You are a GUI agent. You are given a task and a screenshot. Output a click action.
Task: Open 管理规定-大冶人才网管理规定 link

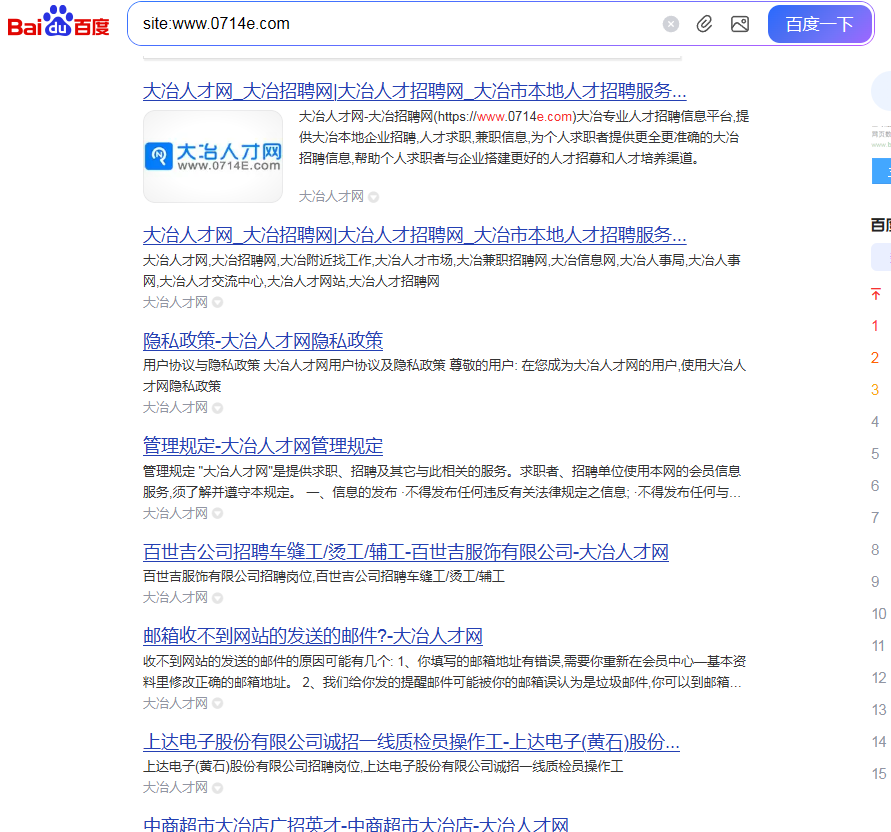click(x=263, y=446)
